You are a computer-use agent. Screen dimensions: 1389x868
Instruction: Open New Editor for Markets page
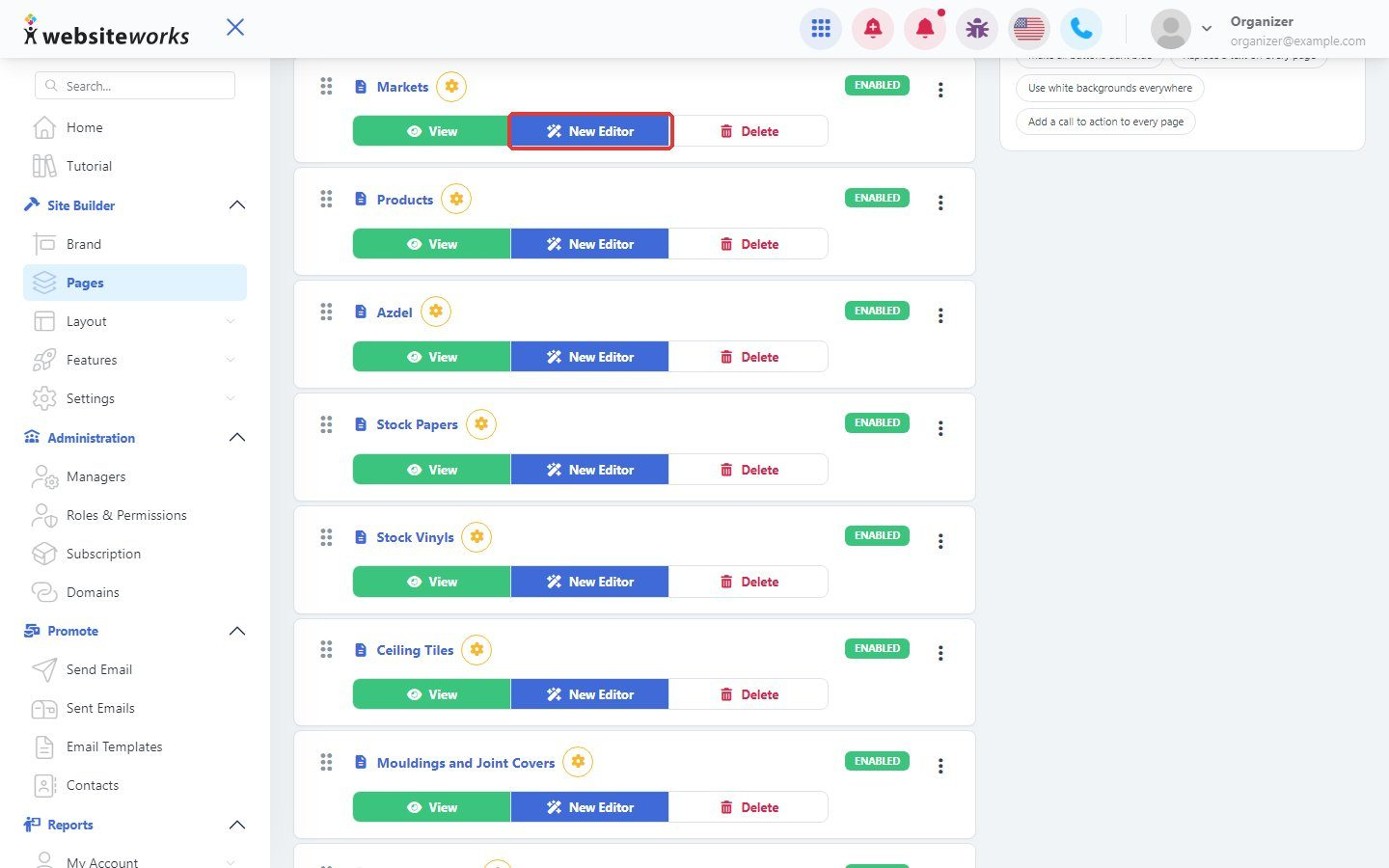(589, 131)
